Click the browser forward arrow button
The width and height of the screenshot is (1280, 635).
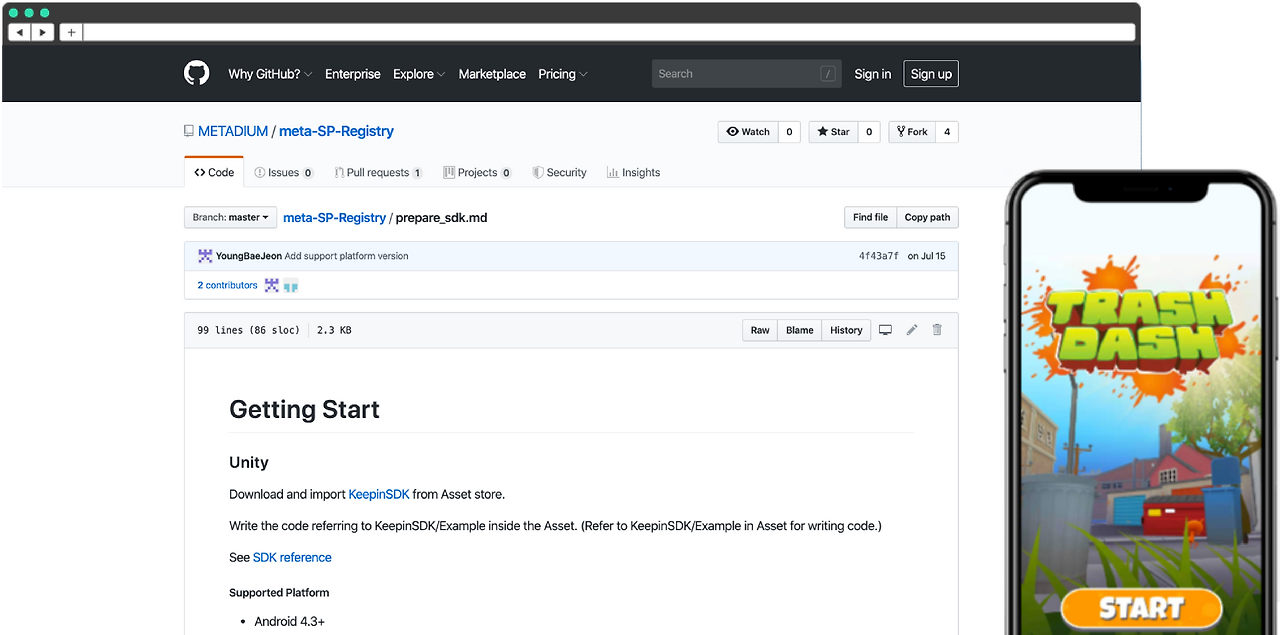(43, 32)
